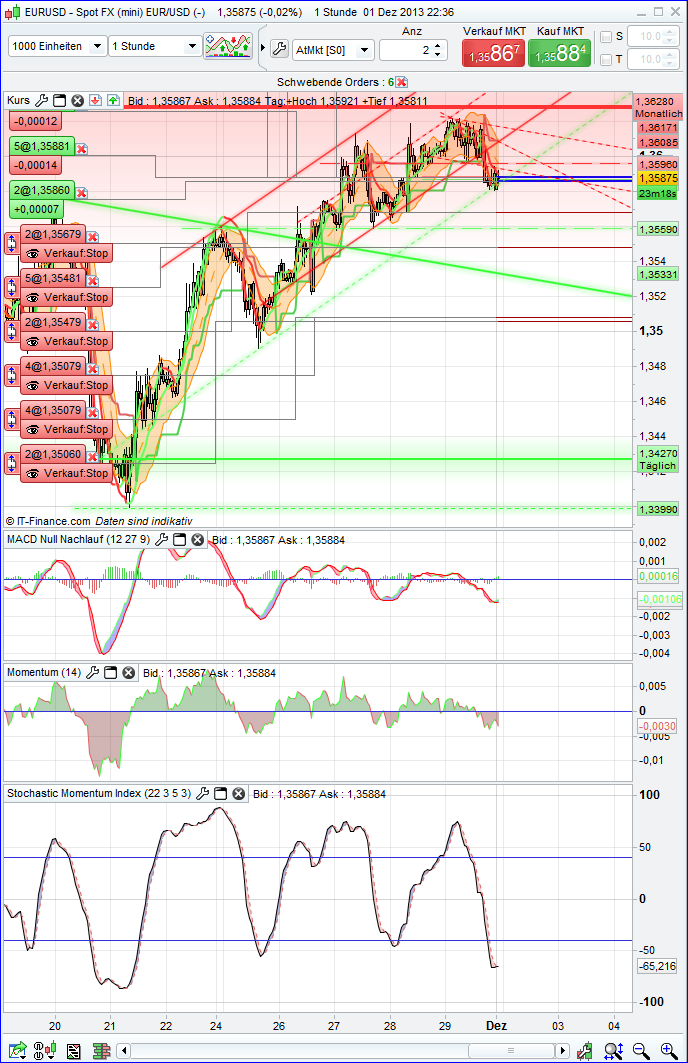
Task: Open the Kurs panel wrench settings
Action: pyautogui.click(x=41, y=100)
